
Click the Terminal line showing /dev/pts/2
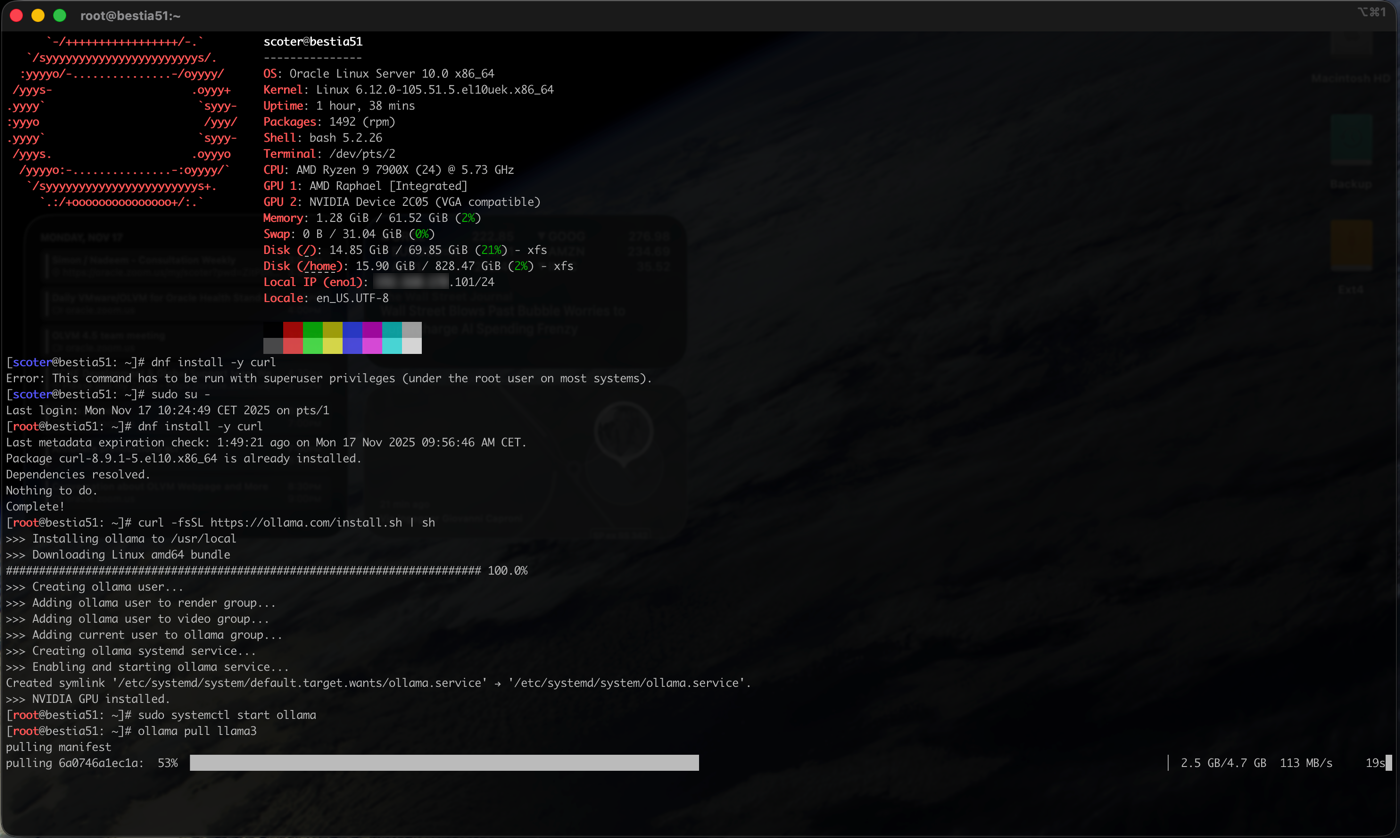point(330,154)
